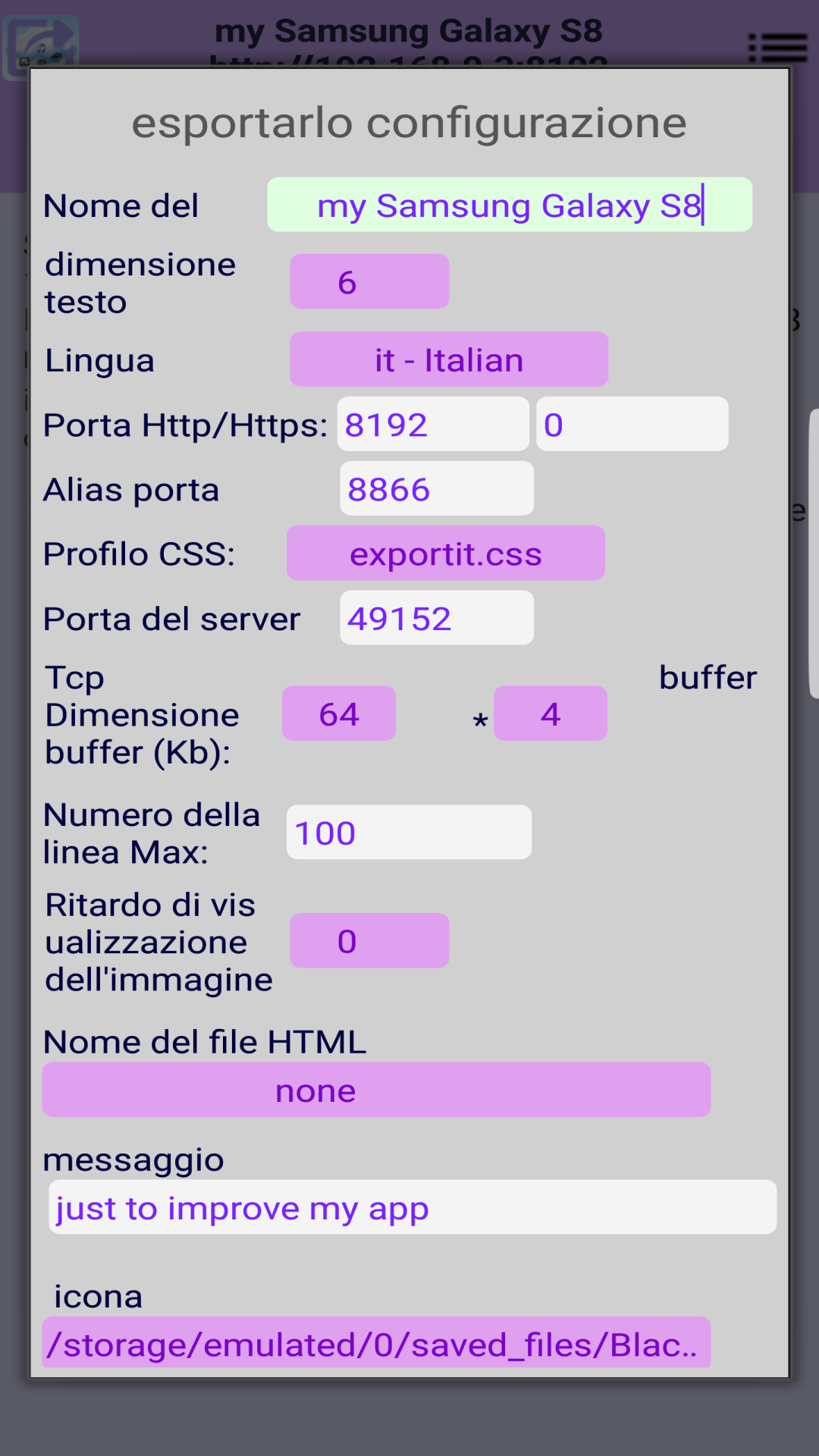Screen dimensions: 819x1456
Task: Edit the Nome del server name field
Action: (x=510, y=205)
